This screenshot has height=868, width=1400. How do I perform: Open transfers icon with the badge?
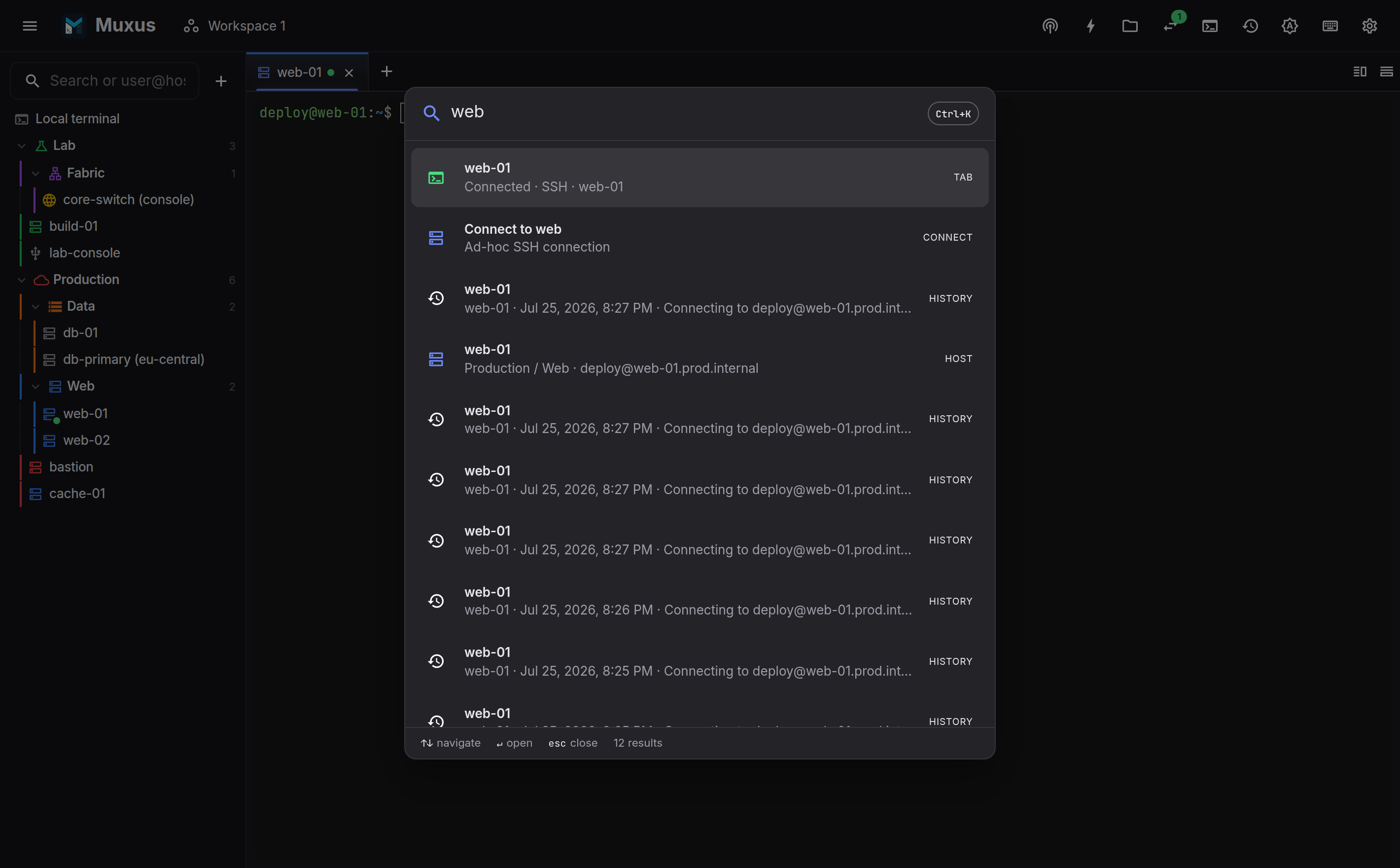[1170, 26]
